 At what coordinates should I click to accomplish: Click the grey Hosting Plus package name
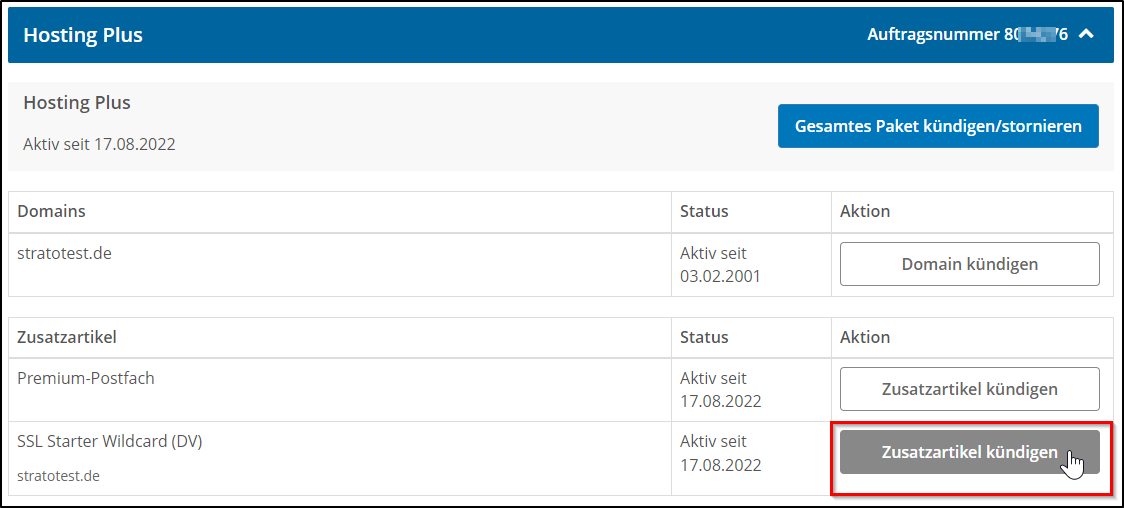(x=77, y=102)
